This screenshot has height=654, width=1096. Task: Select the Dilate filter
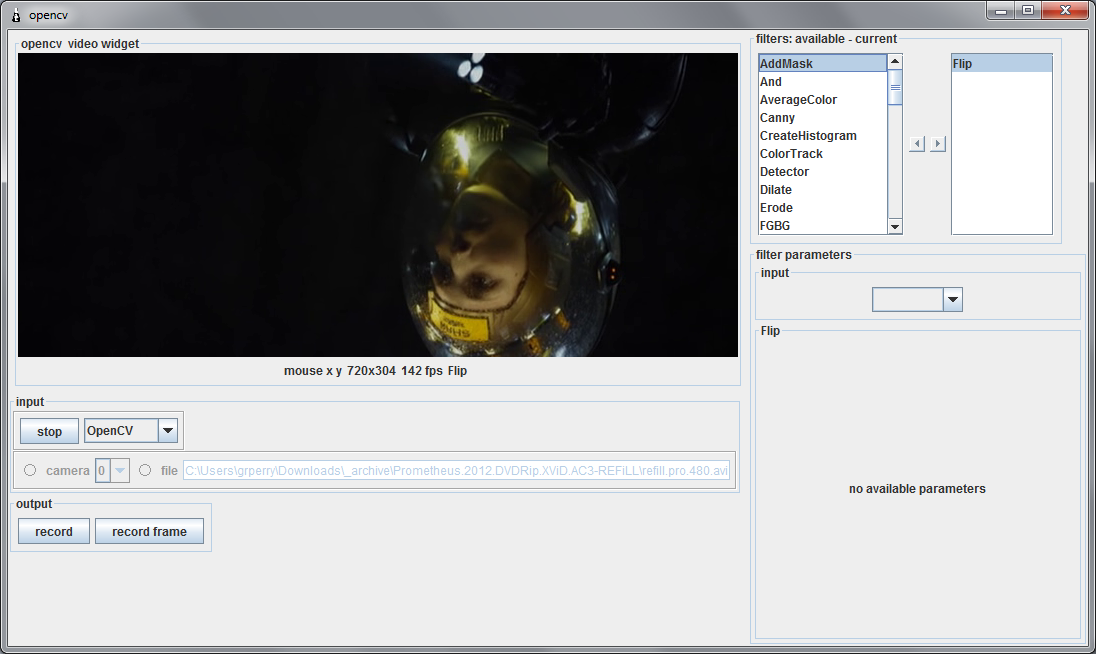pyautogui.click(x=823, y=190)
